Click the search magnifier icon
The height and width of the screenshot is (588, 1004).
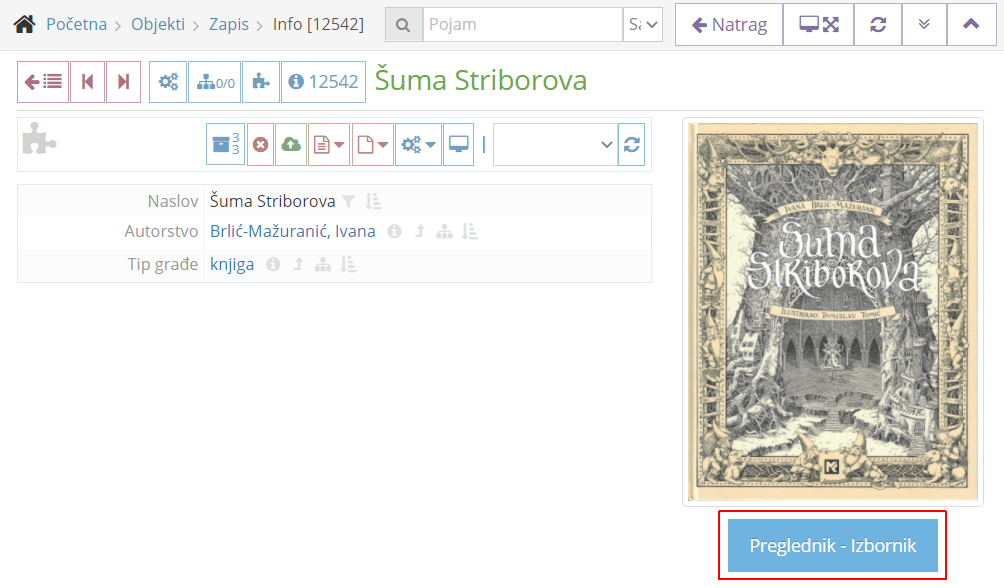click(x=403, y=23)
